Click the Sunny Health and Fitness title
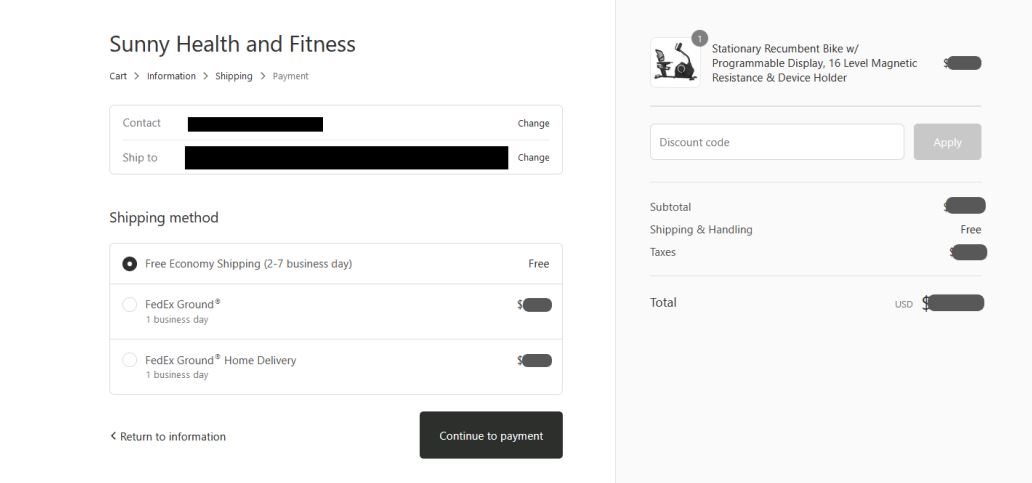The image size is (1032, 483). point(232,44)
